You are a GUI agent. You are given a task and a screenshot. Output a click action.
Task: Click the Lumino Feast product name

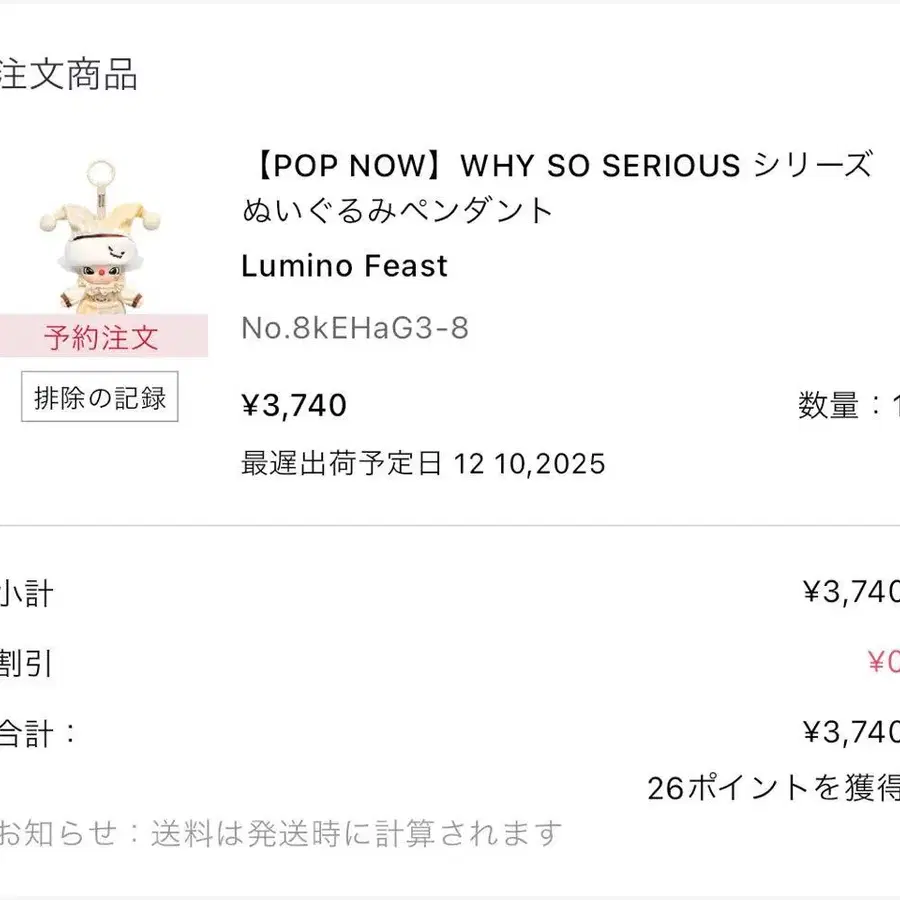click(344, 266)
